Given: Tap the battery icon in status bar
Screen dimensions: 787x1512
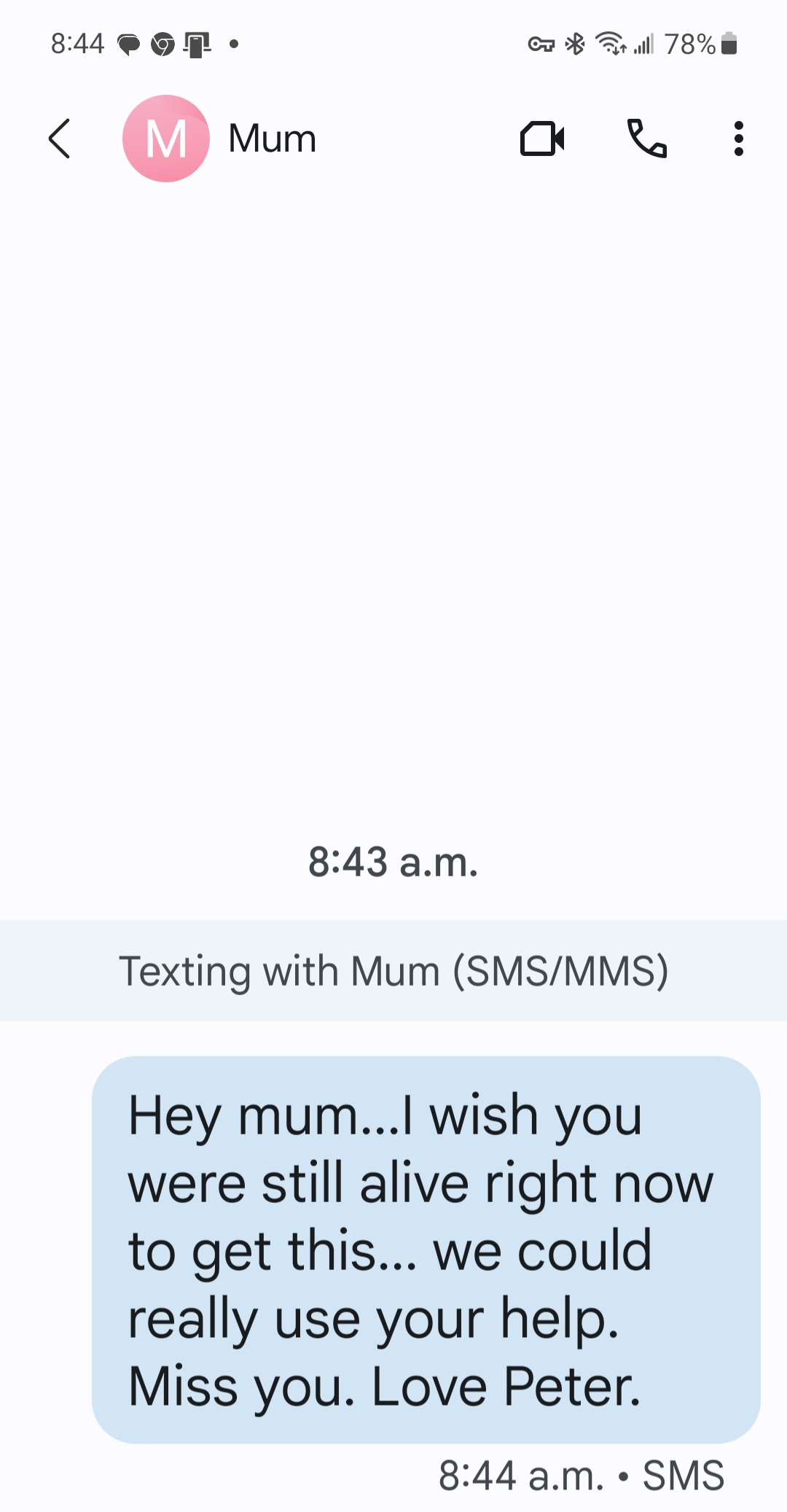Looking at the screenshot, I should tap(729, 44).
